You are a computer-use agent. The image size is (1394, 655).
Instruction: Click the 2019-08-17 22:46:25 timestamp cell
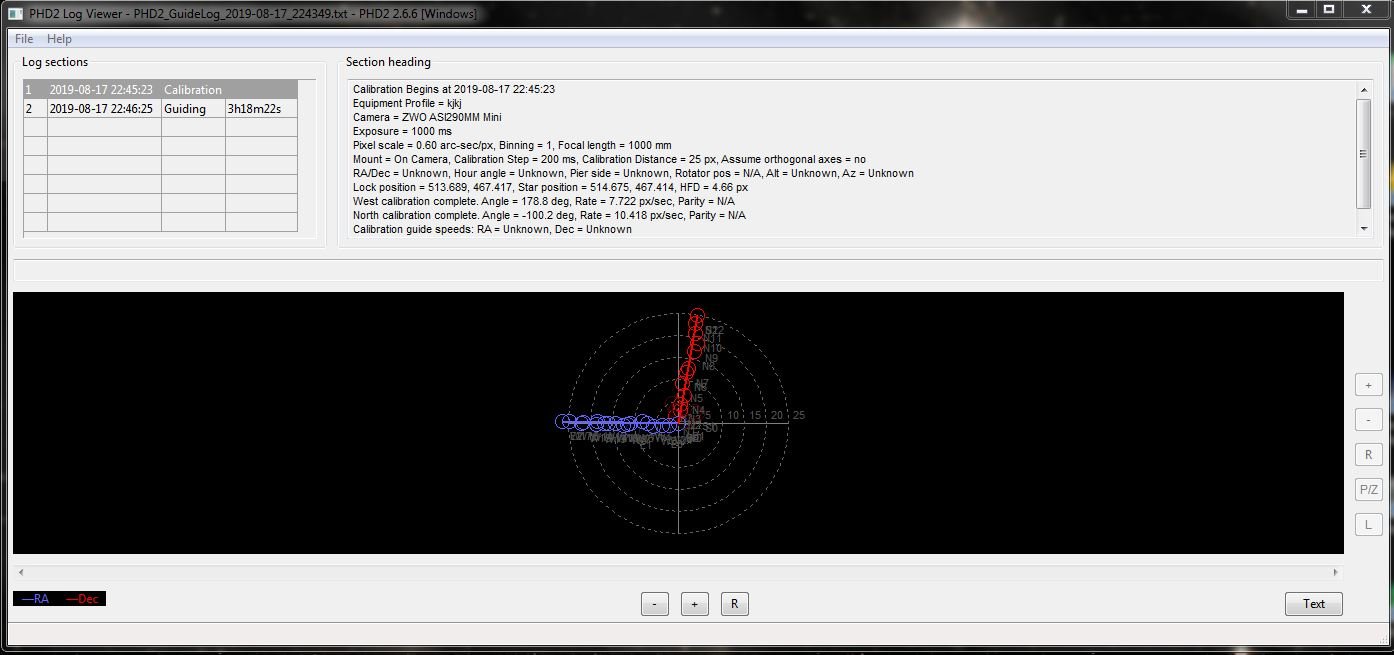[x=104, y=108]
